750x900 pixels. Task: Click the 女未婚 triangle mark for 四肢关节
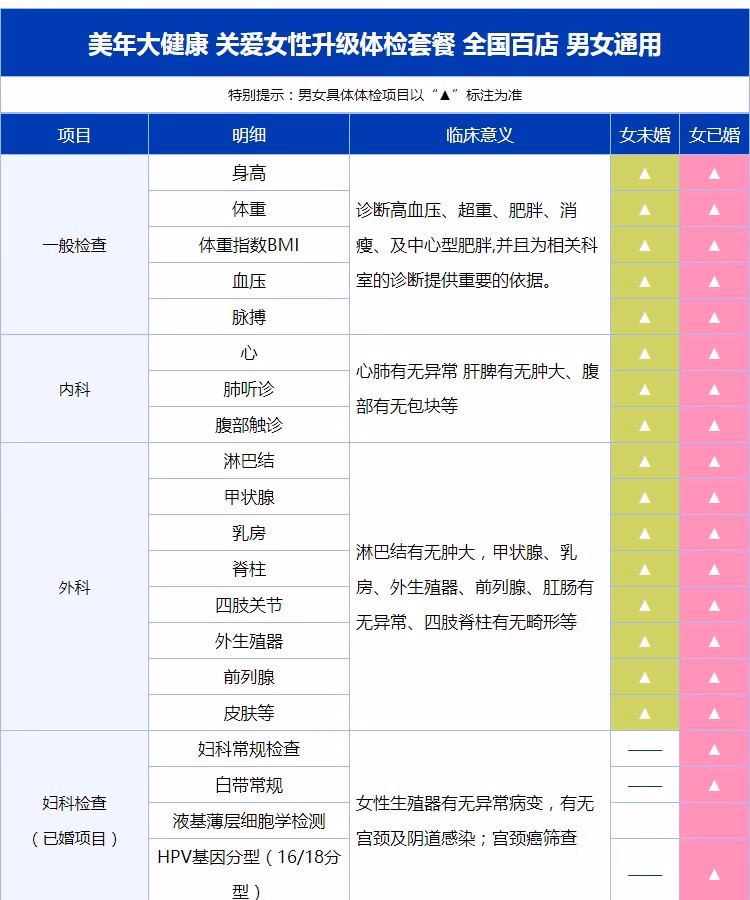click(x=644, y=606)
